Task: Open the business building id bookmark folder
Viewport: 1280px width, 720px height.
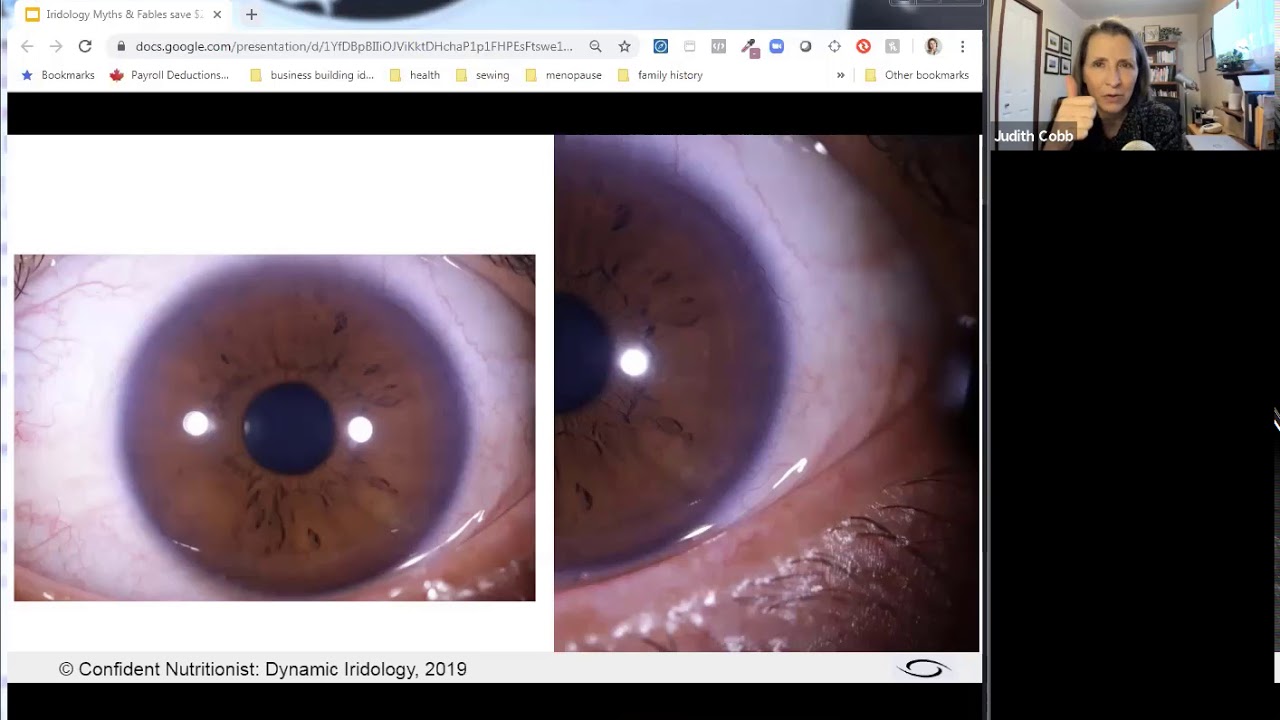Action: 312,75
